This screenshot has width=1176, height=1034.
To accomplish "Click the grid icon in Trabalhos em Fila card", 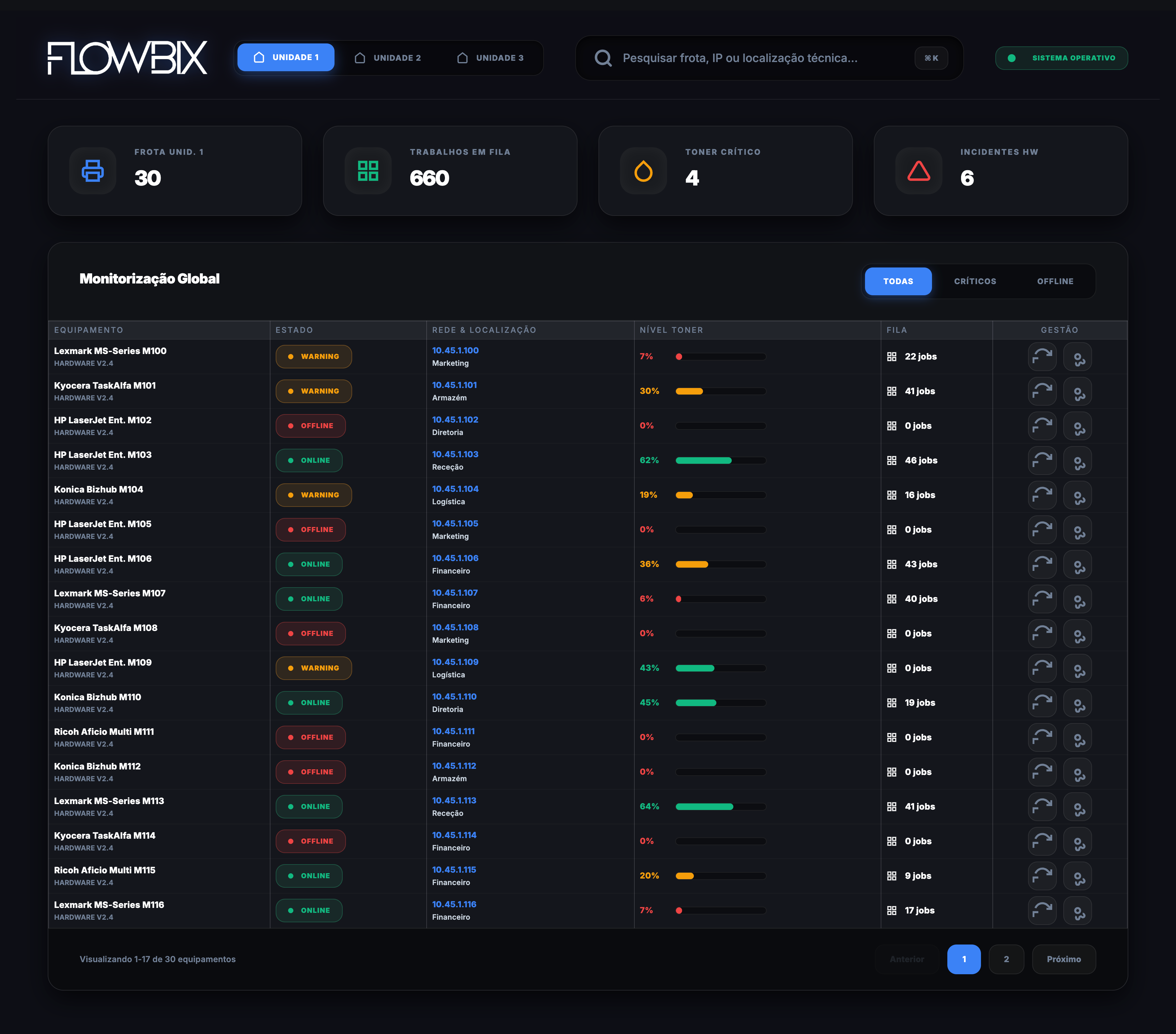I will click(x=367, y=171).
